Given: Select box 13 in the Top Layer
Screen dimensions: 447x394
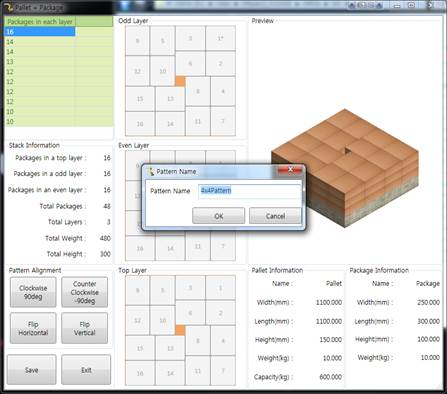Looking at the screenshot, I should pyautogui.click(x=170, y=348).
